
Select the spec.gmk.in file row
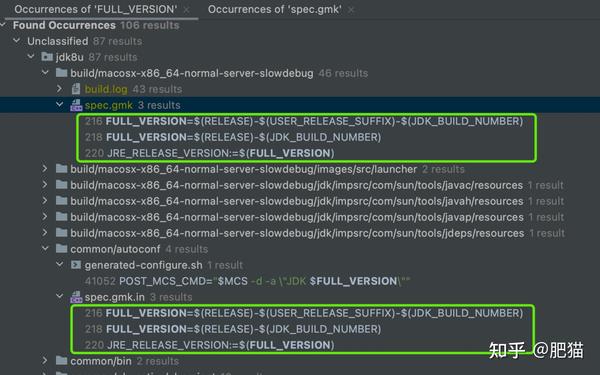[300, 297]
